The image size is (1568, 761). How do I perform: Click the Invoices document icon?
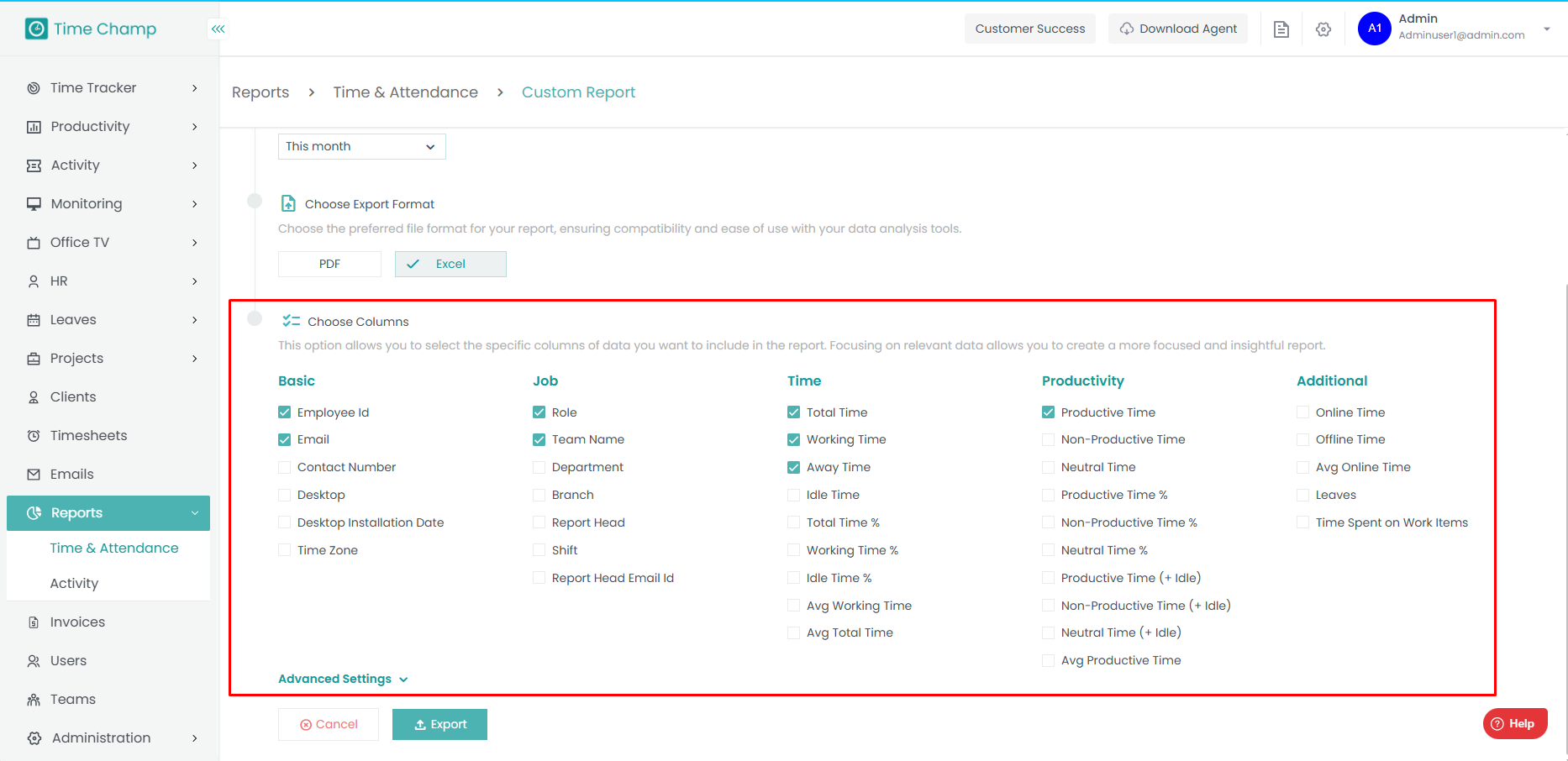34,622
